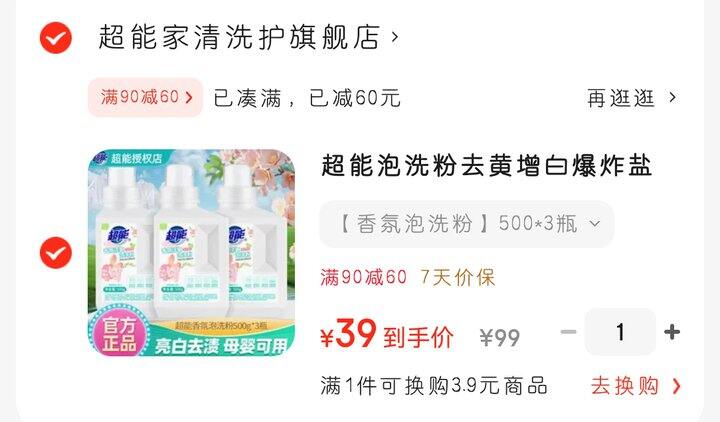
Task: Tap the chevron after the store name
Action: point(394,36)
